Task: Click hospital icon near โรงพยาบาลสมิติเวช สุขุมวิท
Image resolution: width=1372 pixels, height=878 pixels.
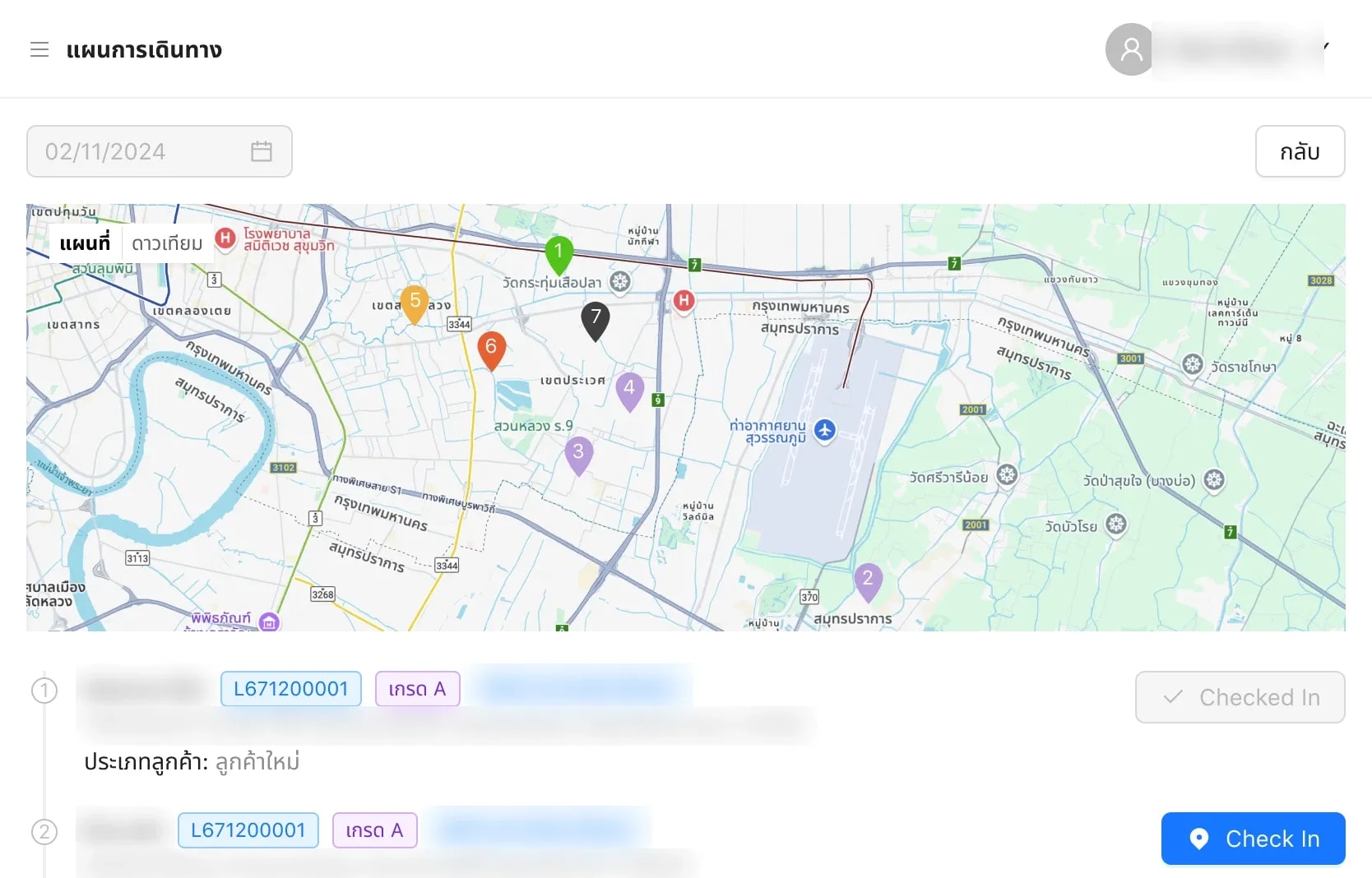Action: [x=225, y=238]
